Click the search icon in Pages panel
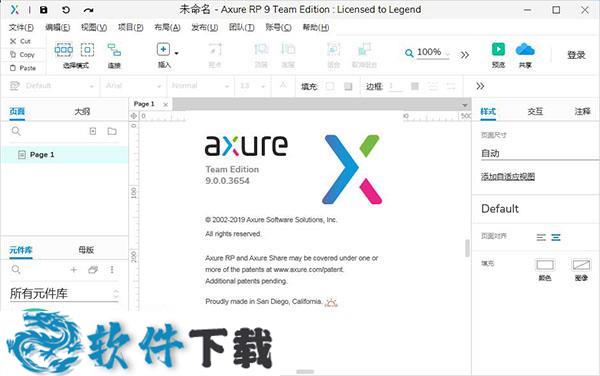The height and width of the screenshot is (376, 600). (x=16, y=131)
